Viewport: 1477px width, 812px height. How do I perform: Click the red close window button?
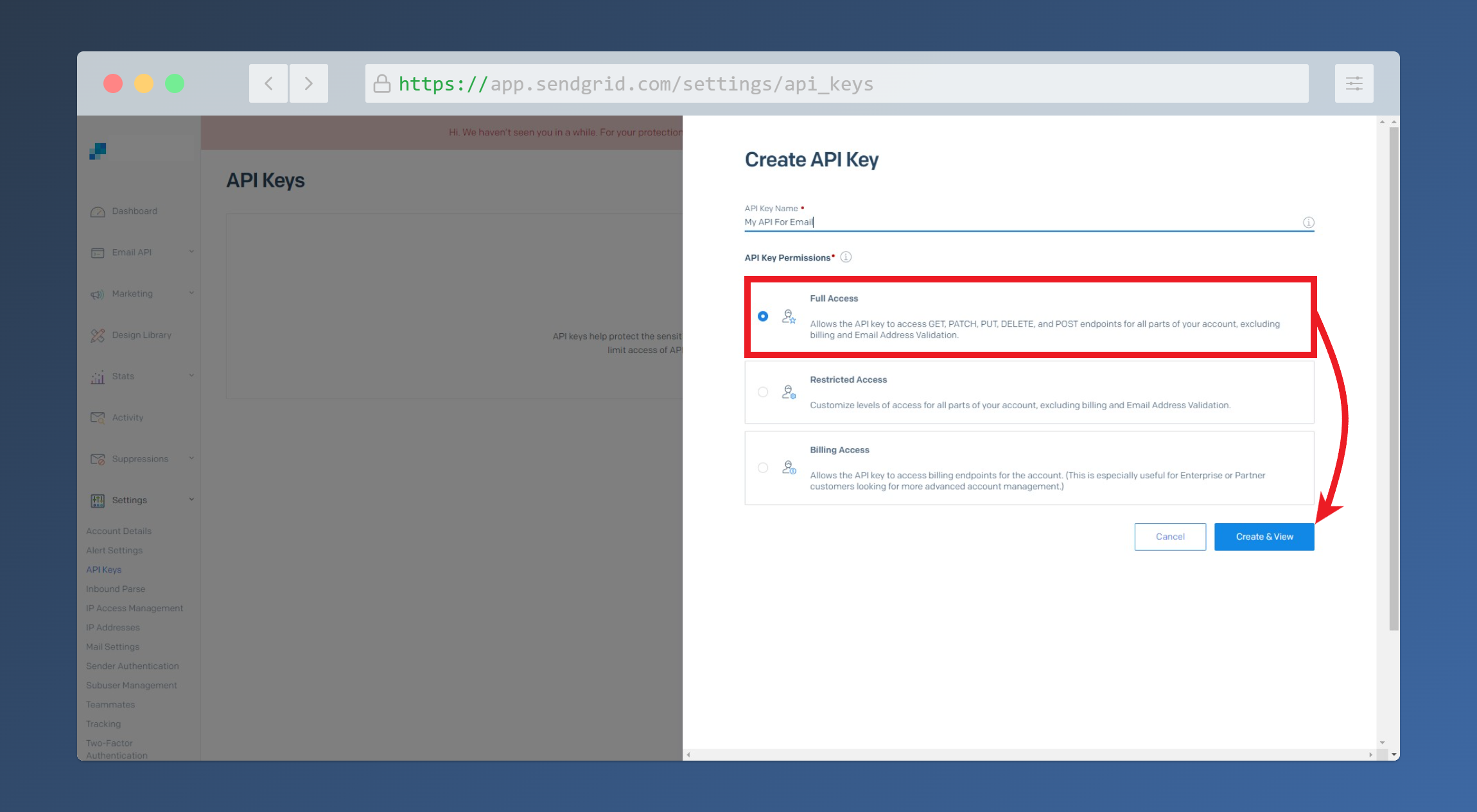click(113, 83)
